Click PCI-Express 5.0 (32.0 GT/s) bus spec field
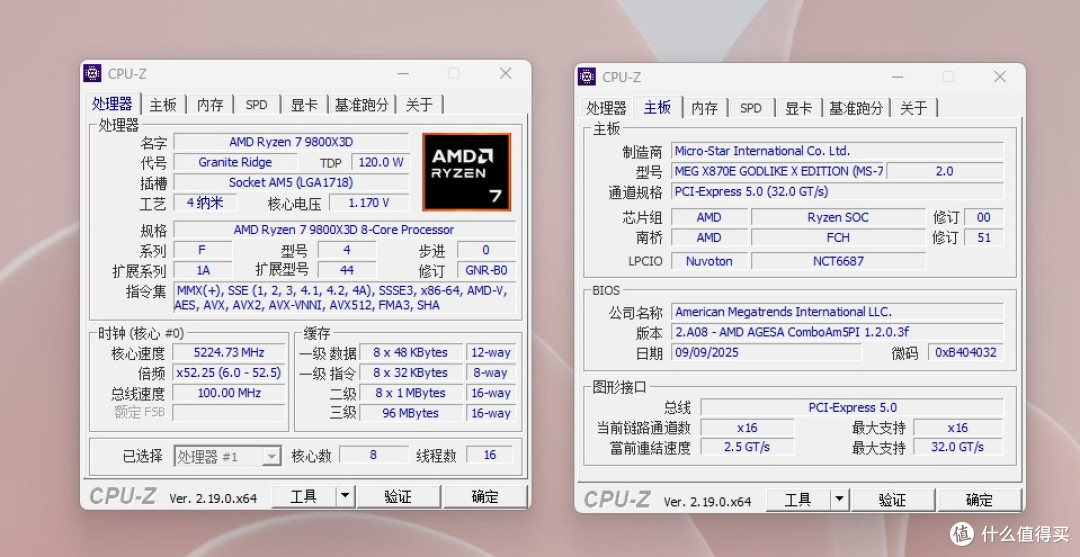This screenshot has height=557, width=1080. [x=837, y=191]
